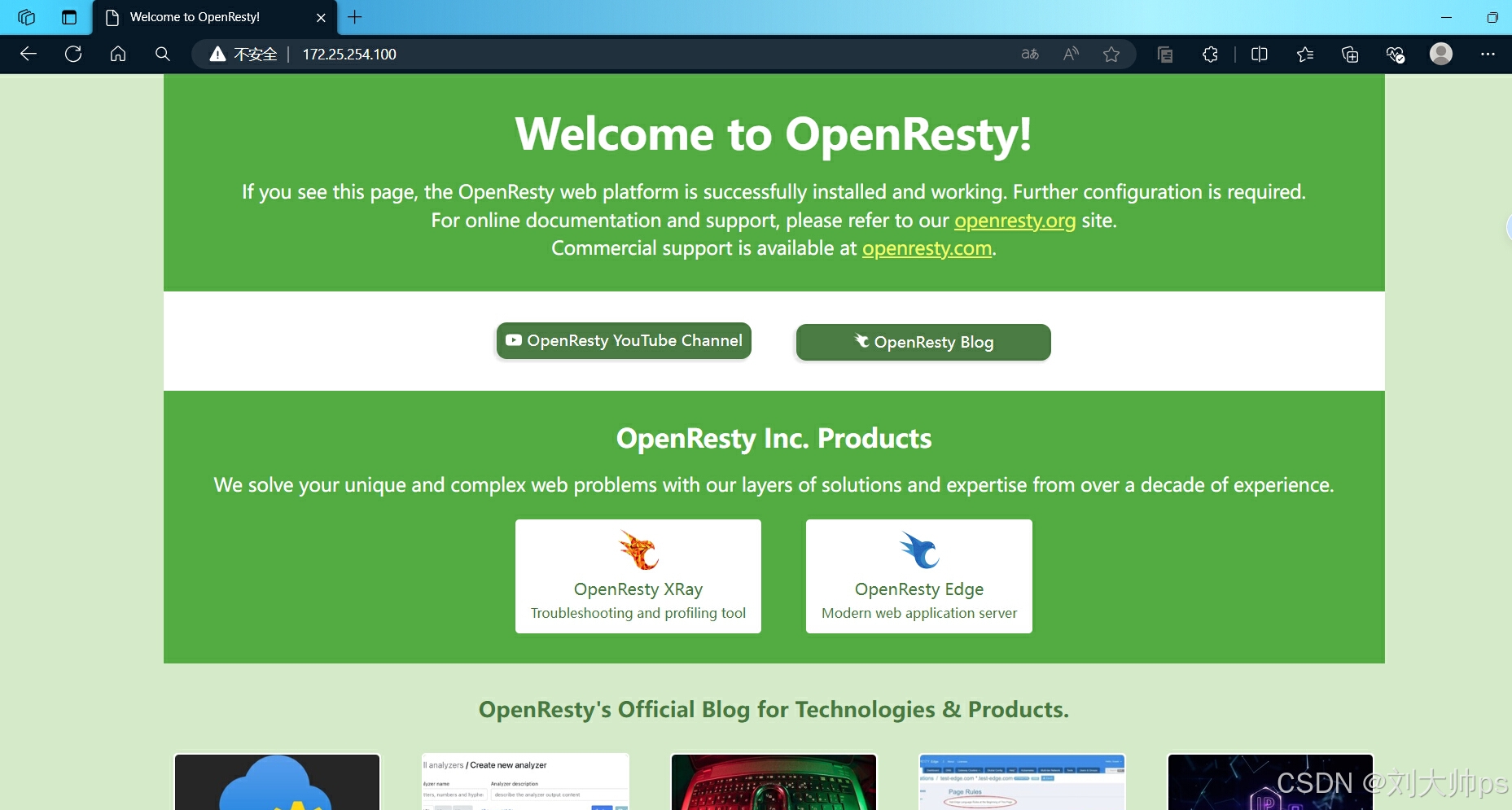
Task: Click OpenResty's Official Blog heading
Action: (x=774, y=710)
